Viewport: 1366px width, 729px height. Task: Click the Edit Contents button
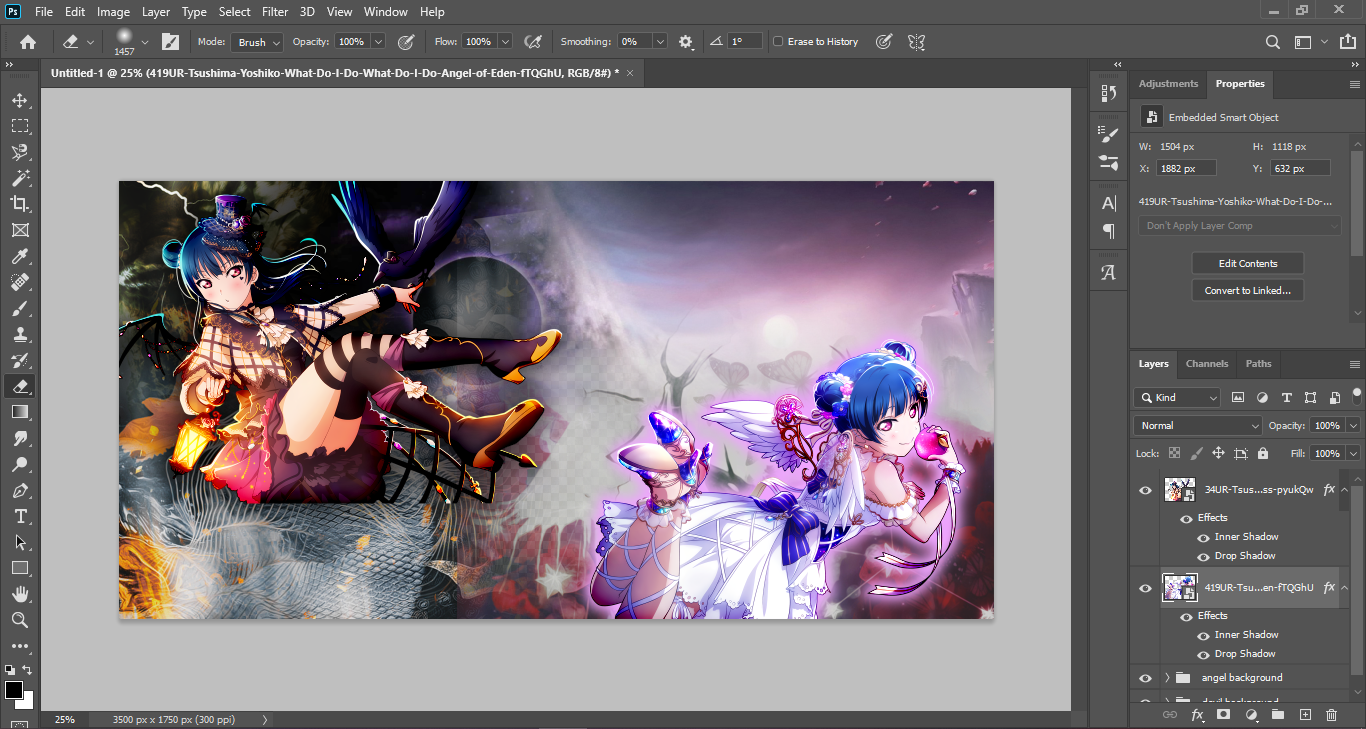[1248, 264]
